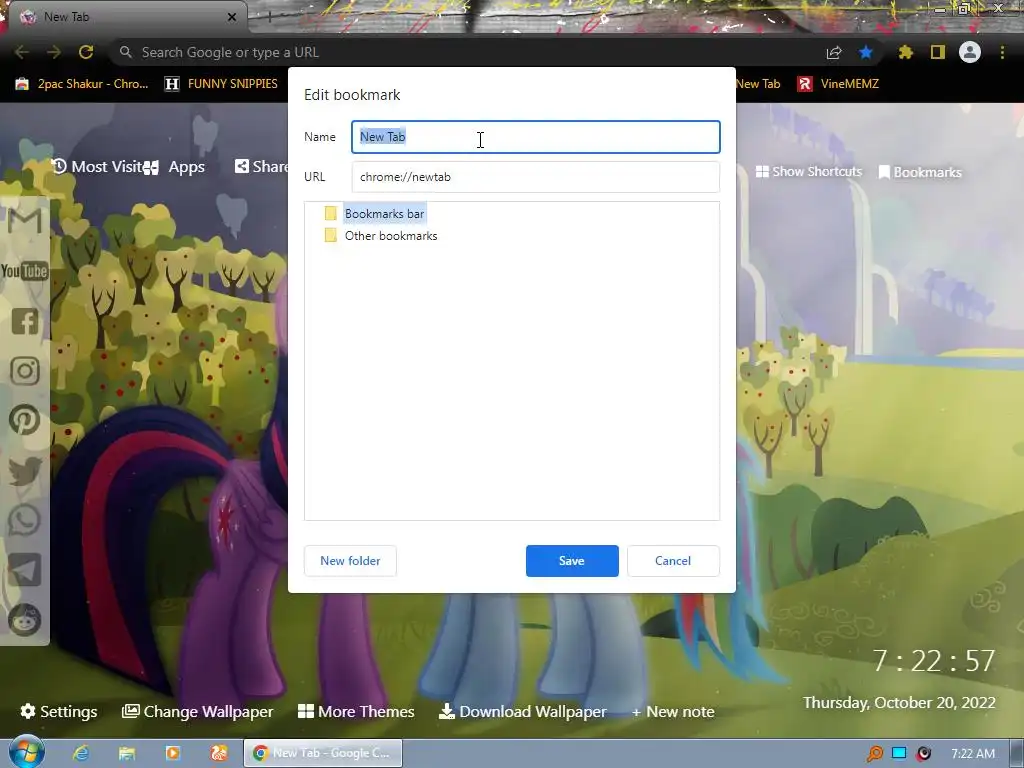
Task: Open the media player taskbar icon
Action: 172,753
